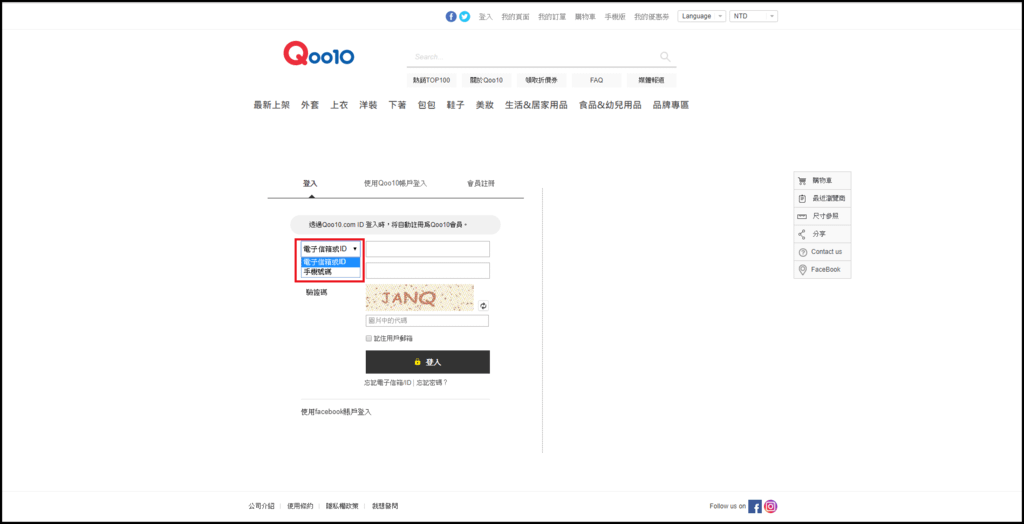The height and width of the screenshot is (524, 1024).
Task: Focus the password field below the ID field
Action: point(428,270)
